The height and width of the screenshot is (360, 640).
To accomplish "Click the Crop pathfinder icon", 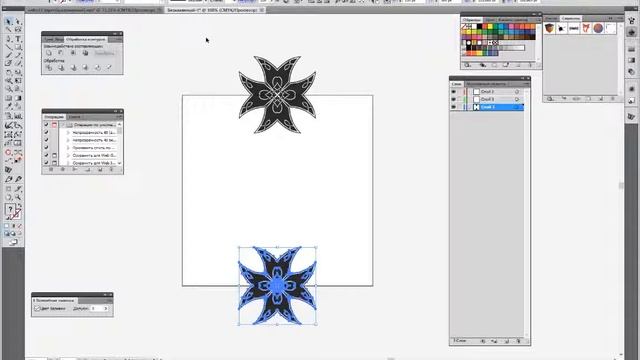I will tap(85, 68).
